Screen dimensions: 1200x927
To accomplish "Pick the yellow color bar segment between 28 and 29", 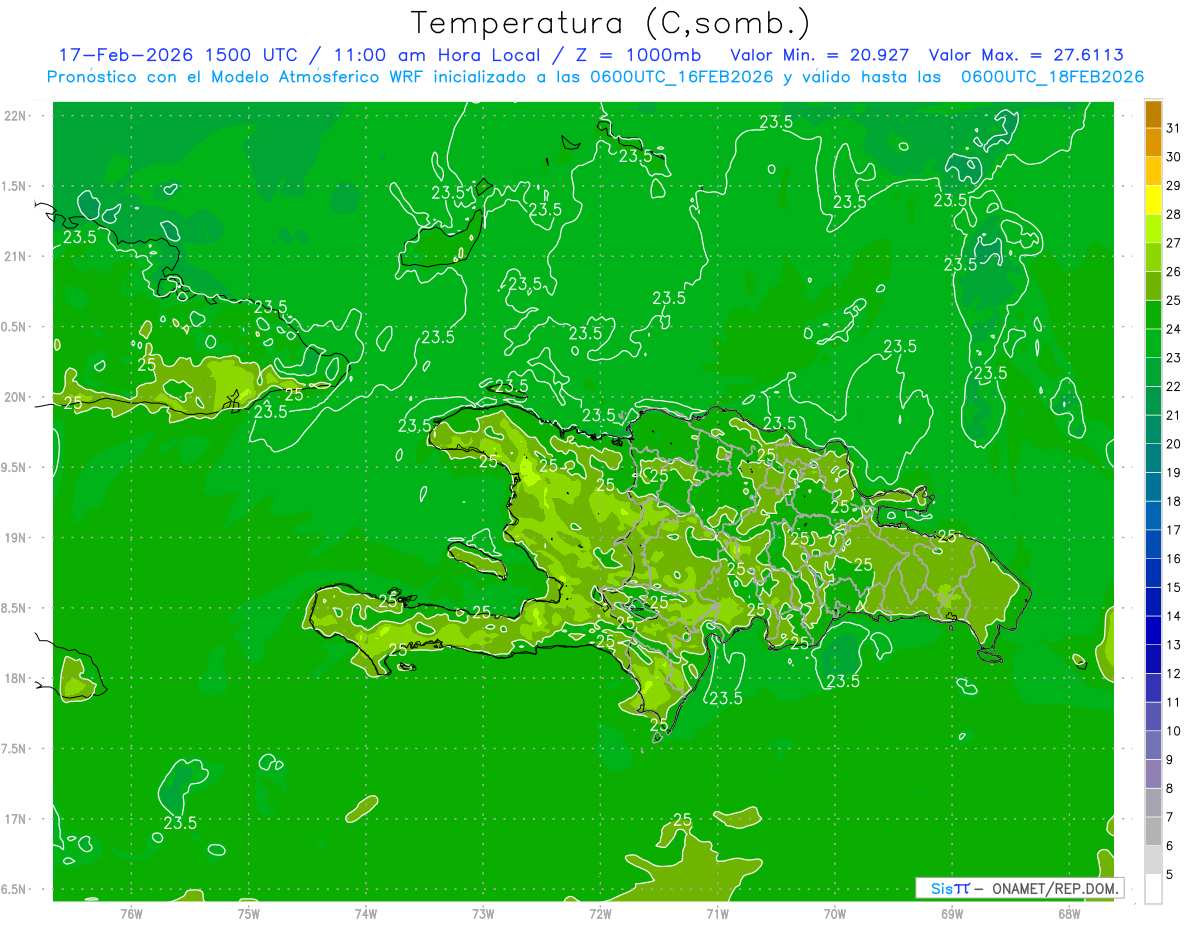I will tap(1153, 200).
